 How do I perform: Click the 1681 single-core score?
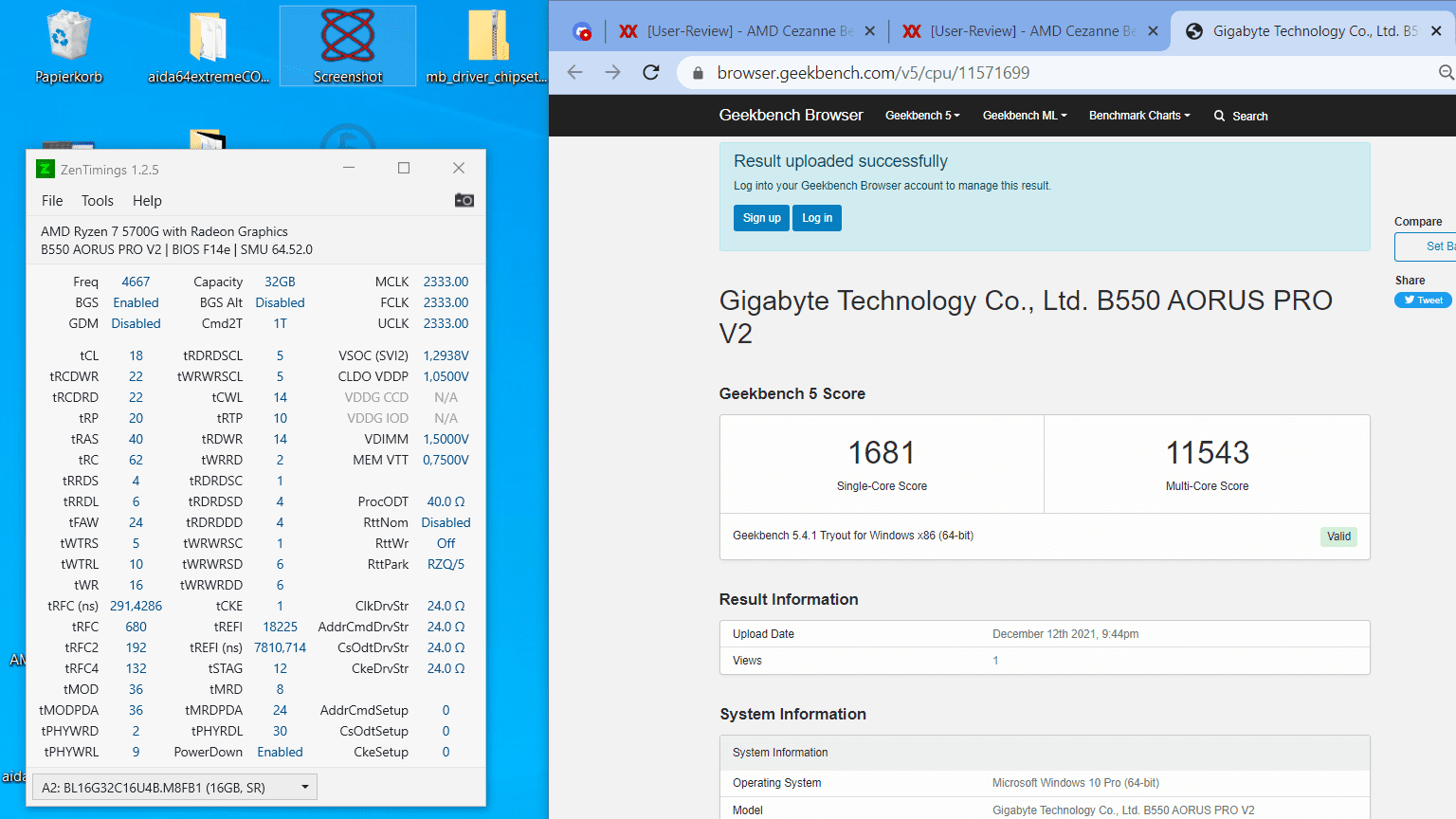[882, 453]
